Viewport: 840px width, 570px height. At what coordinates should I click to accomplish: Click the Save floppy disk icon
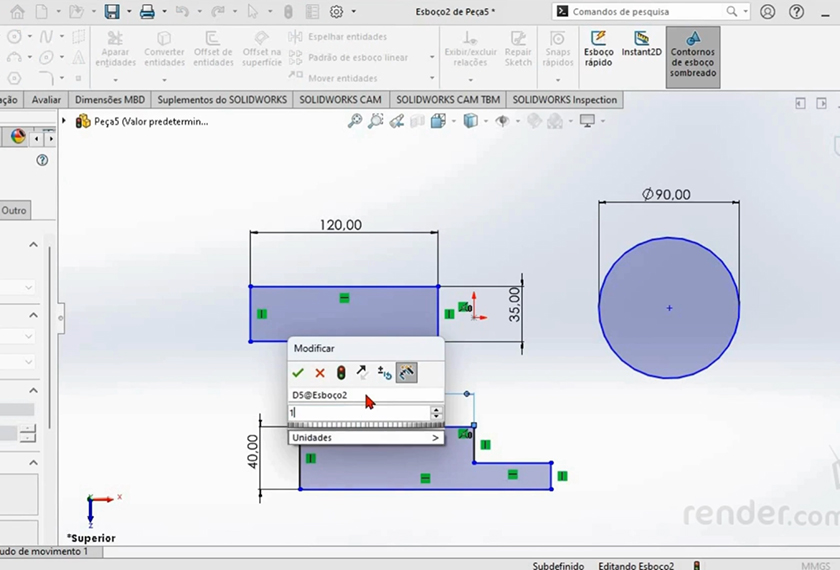112,12
